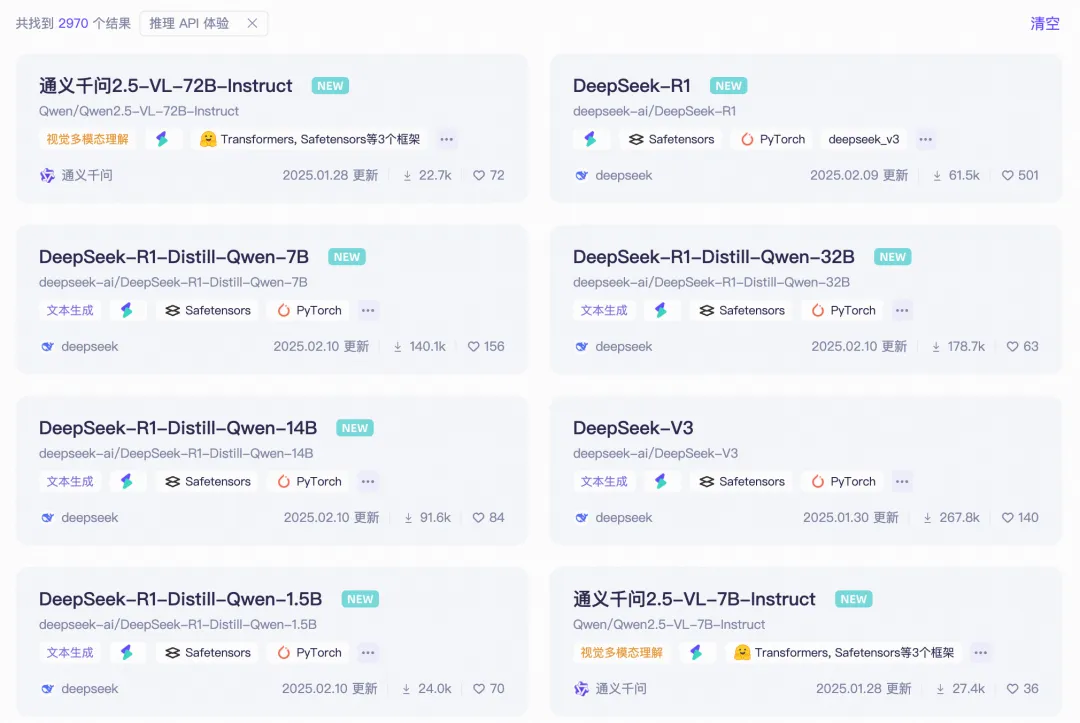Click Transformers frameworks tag on Qwen2.5-VL-7B card
This screenshot has height=723, width=1080.
tap(844, 653)
